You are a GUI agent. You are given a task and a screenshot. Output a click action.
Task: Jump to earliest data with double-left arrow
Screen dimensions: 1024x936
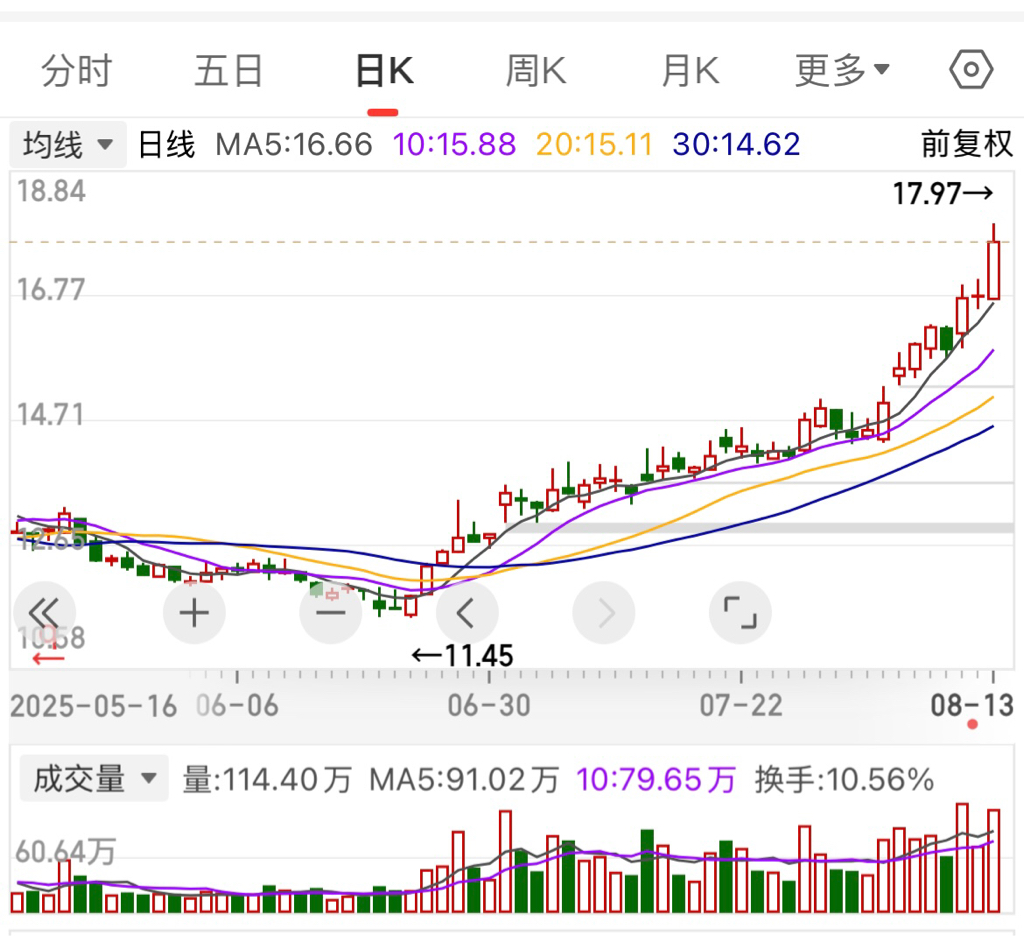(44, 613)
